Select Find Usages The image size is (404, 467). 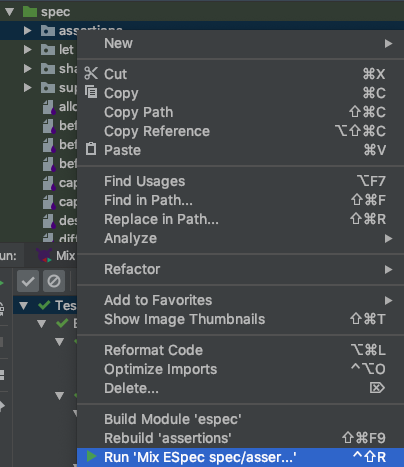pyautogui.click(x=240, y=181)
